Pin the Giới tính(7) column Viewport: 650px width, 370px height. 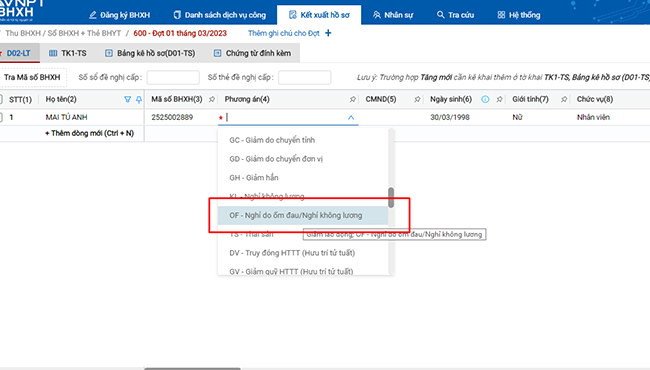[564, 99]
